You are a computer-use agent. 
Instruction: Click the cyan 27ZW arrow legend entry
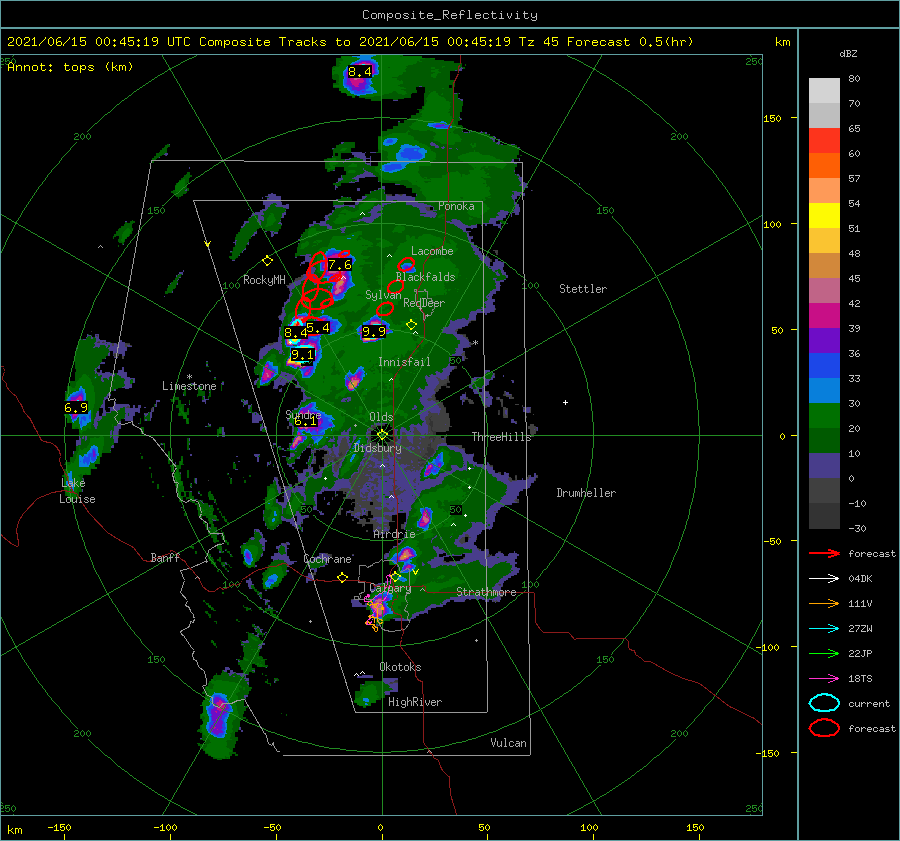(x=824, y=629)
